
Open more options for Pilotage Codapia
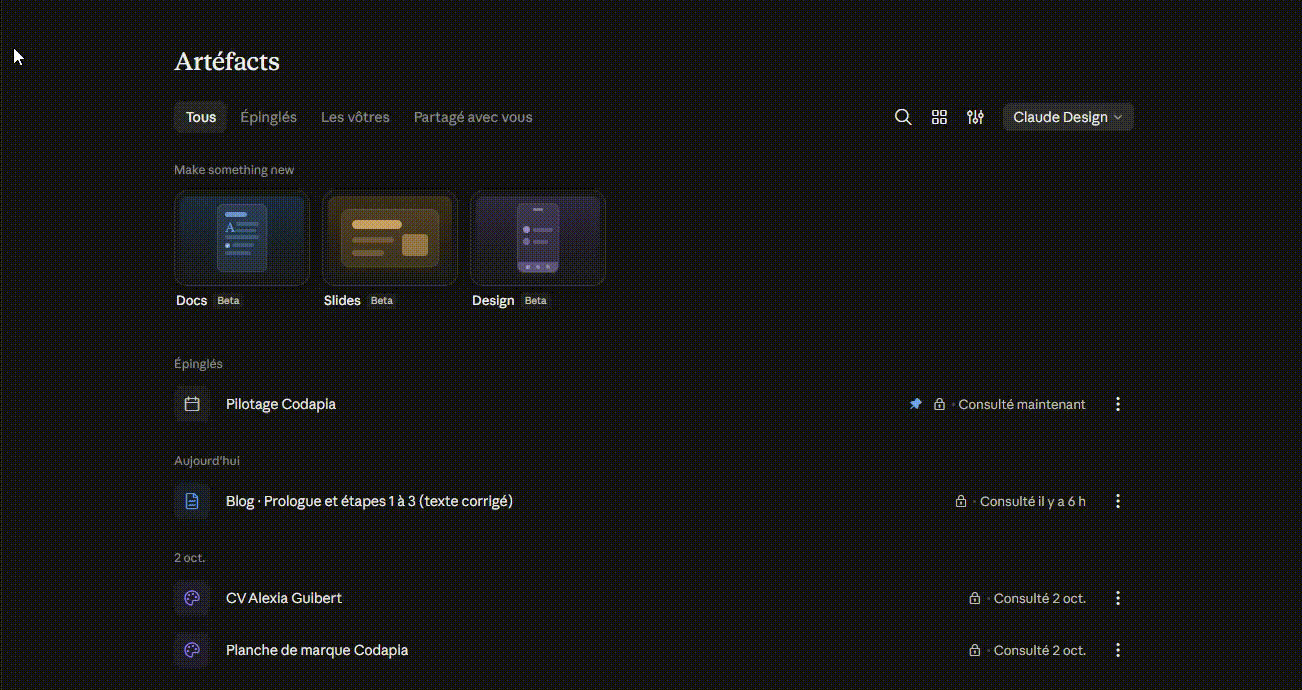(x=1118, y=404)
